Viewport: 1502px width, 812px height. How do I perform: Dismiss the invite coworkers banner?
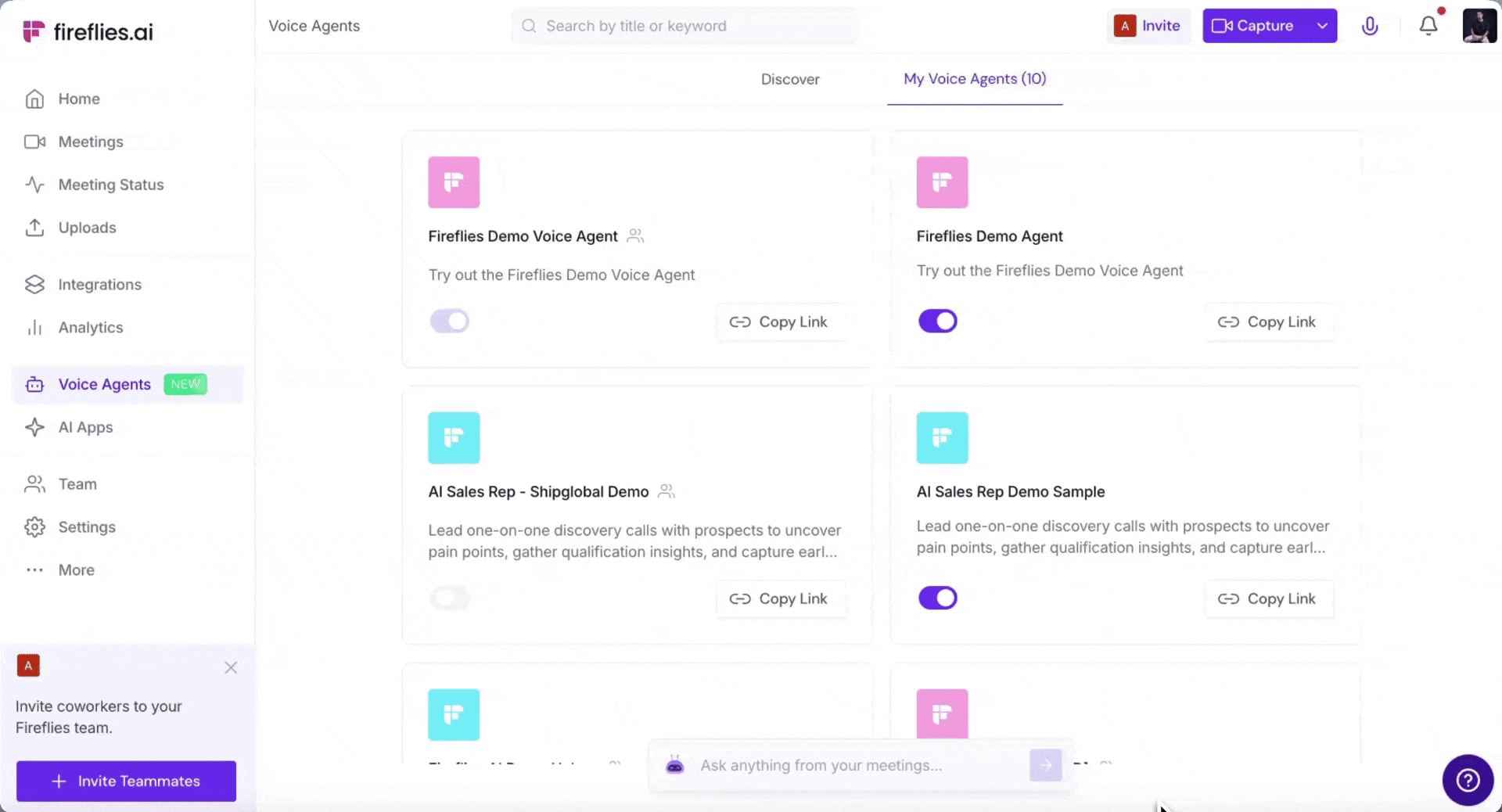point(231,667)
